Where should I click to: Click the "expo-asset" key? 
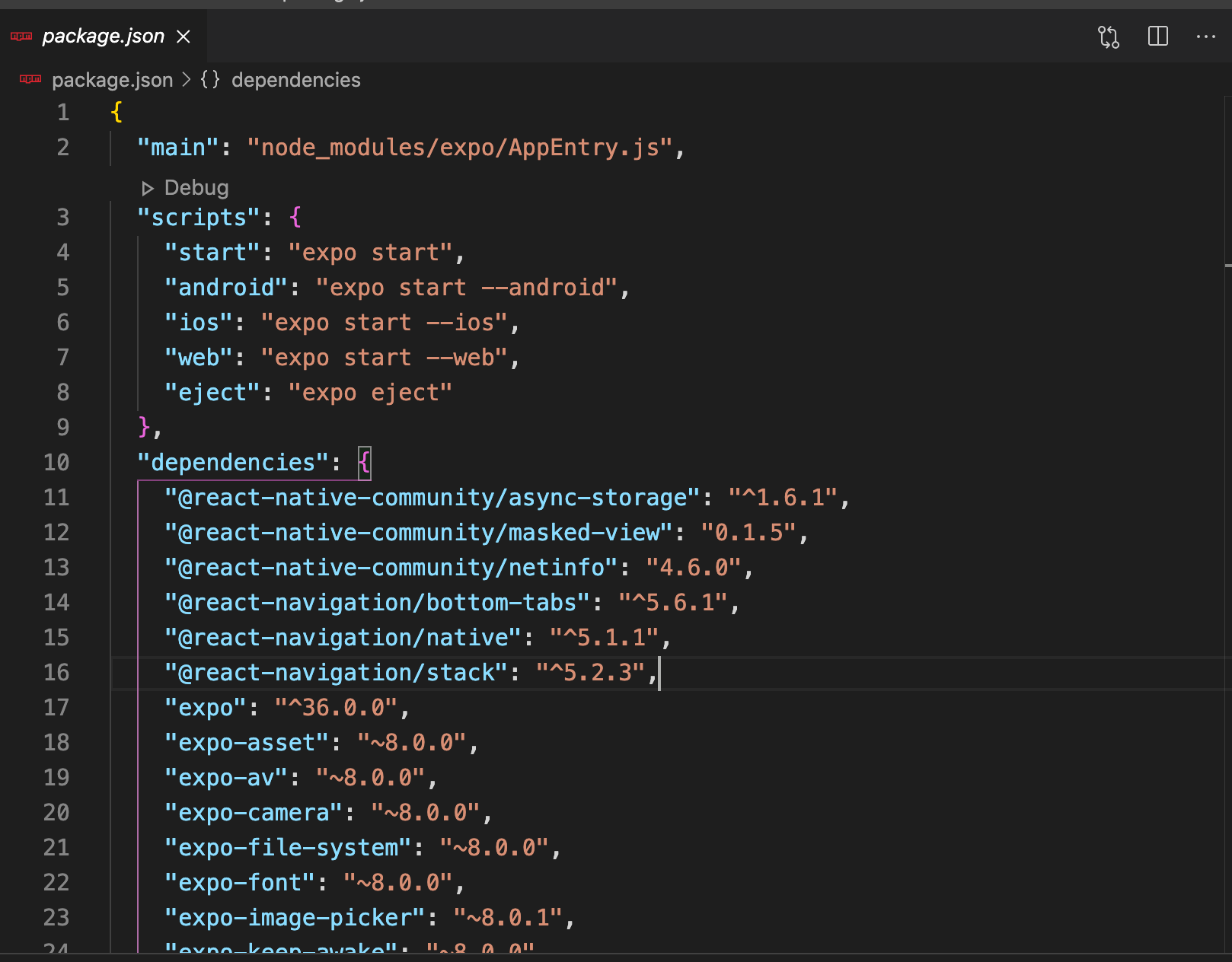click(247, 742)
